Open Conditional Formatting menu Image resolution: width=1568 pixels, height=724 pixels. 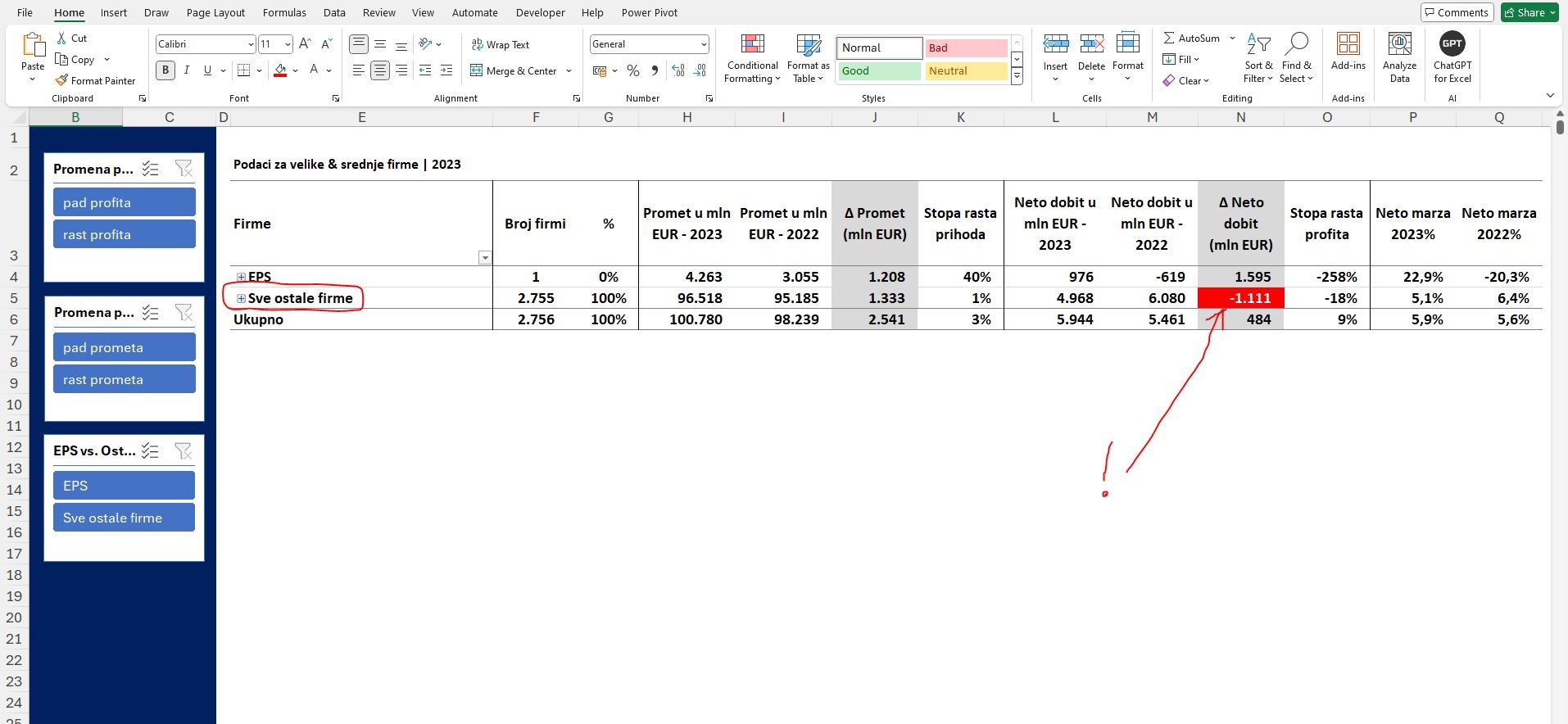(x=752, y=59)
